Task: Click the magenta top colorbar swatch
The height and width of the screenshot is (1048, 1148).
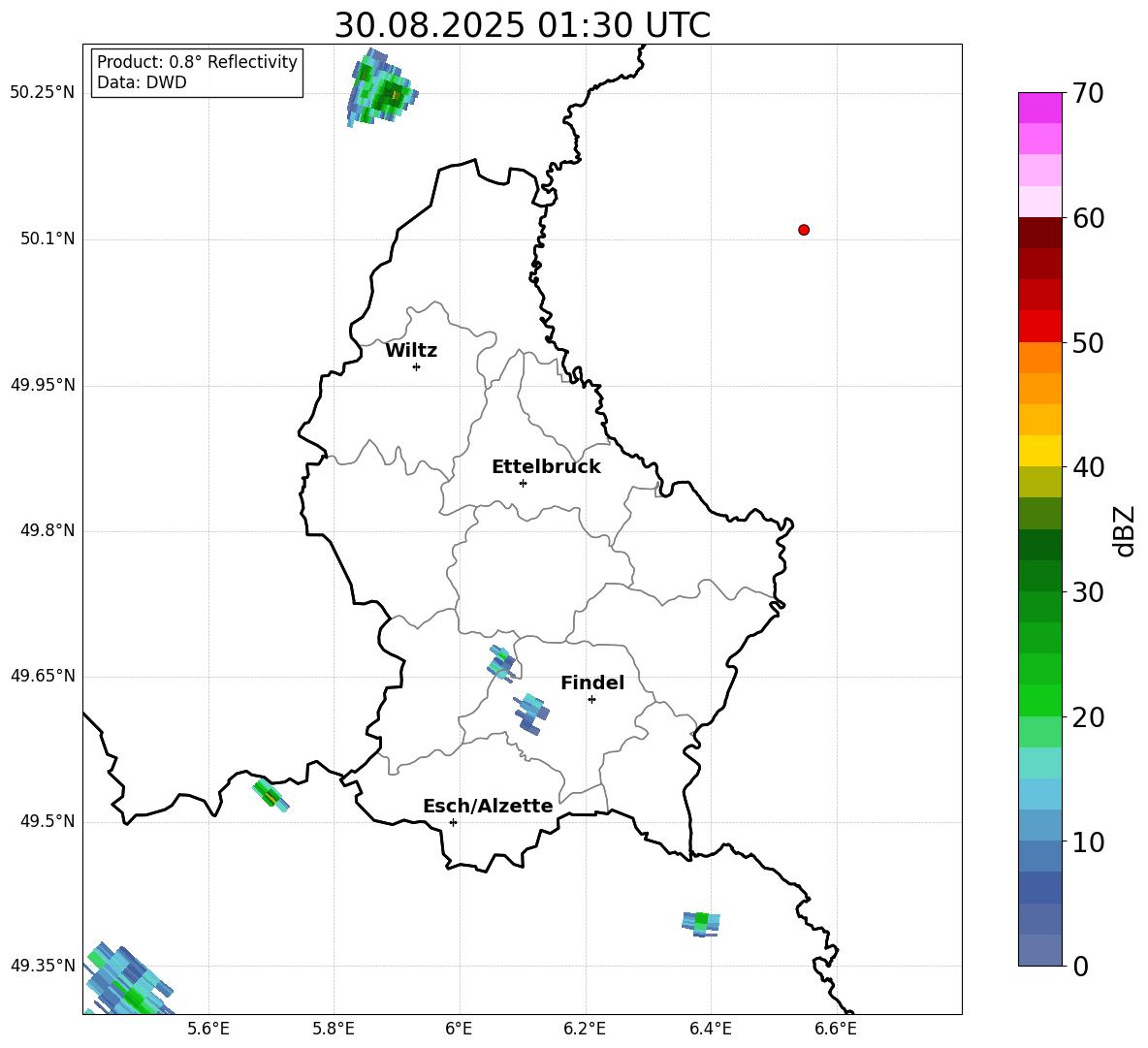Action: [x=1039, y=109]
